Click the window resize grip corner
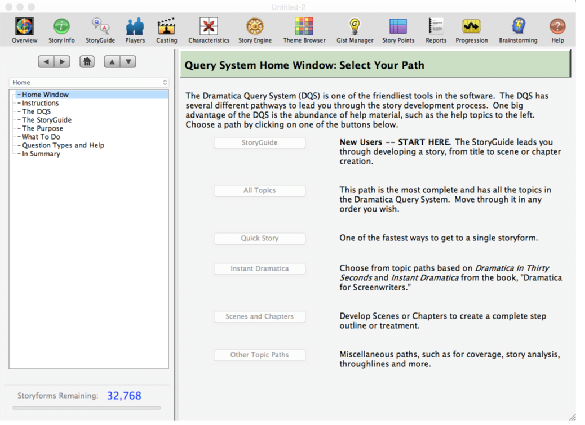Screen dimensions: 585x425 pos(572,418)
